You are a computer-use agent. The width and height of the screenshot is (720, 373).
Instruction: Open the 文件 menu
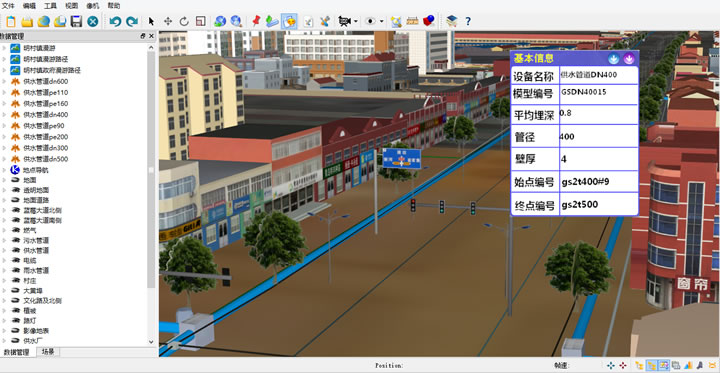tap(8, 6)
